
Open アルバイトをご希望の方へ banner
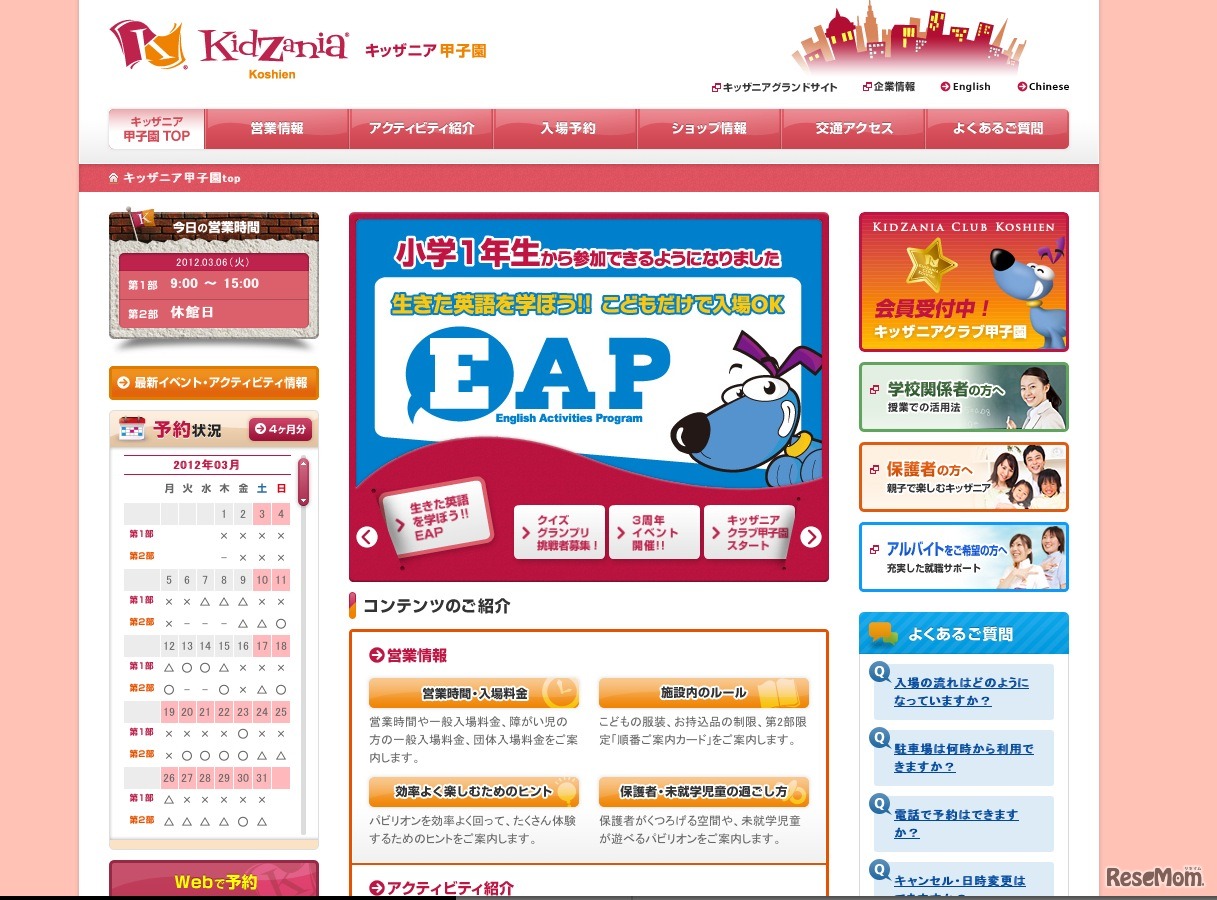pyautogui.click(x=963, y=556)
